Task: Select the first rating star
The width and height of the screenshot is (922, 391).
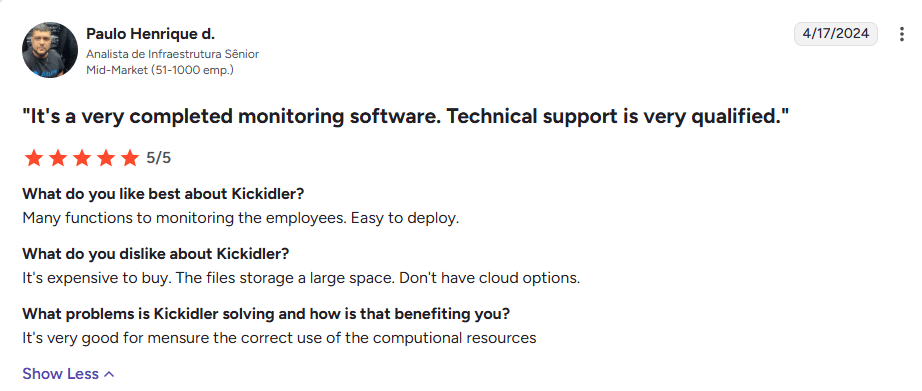Action: point(33,158)
